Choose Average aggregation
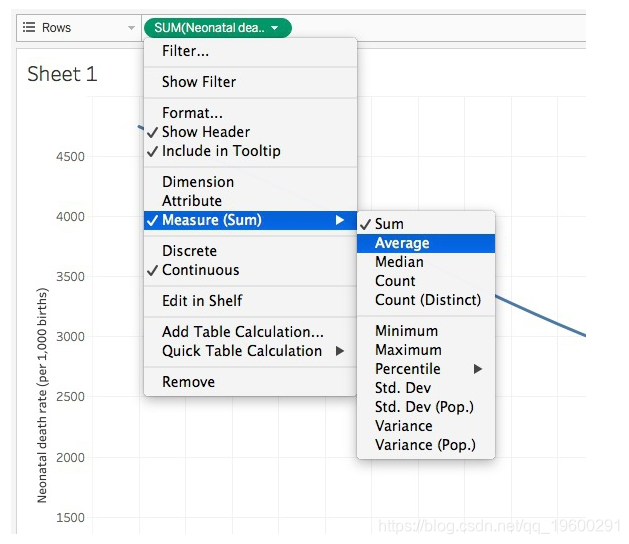Screen dimensions: 629x544 point(426,243)
